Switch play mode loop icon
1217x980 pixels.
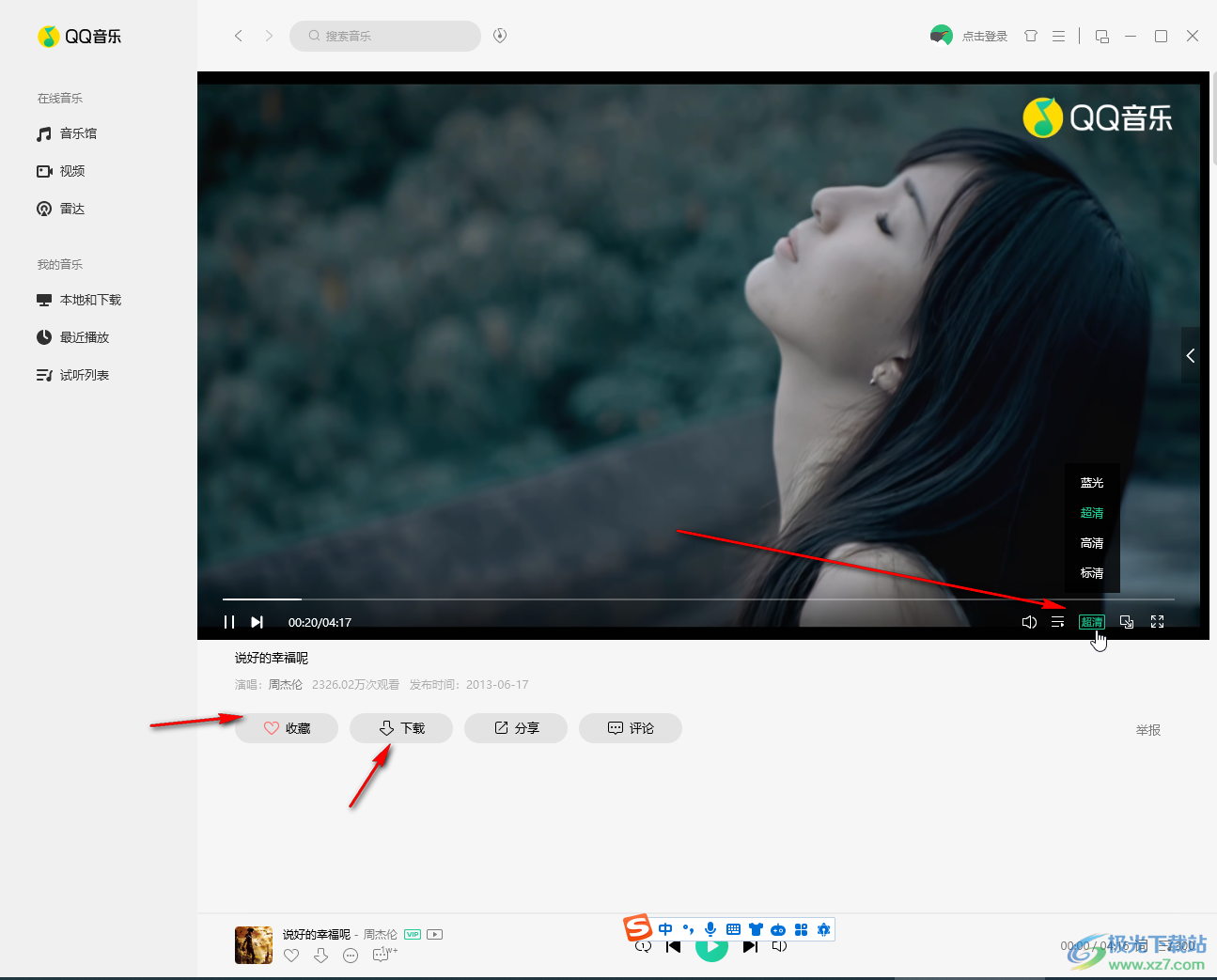click(643, 947)
